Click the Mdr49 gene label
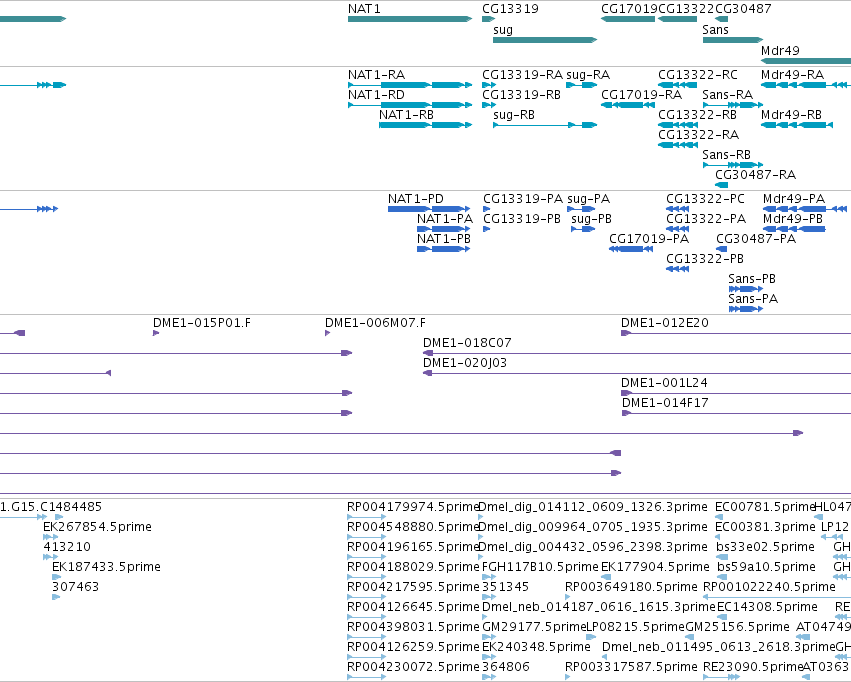 pos(780,50)
